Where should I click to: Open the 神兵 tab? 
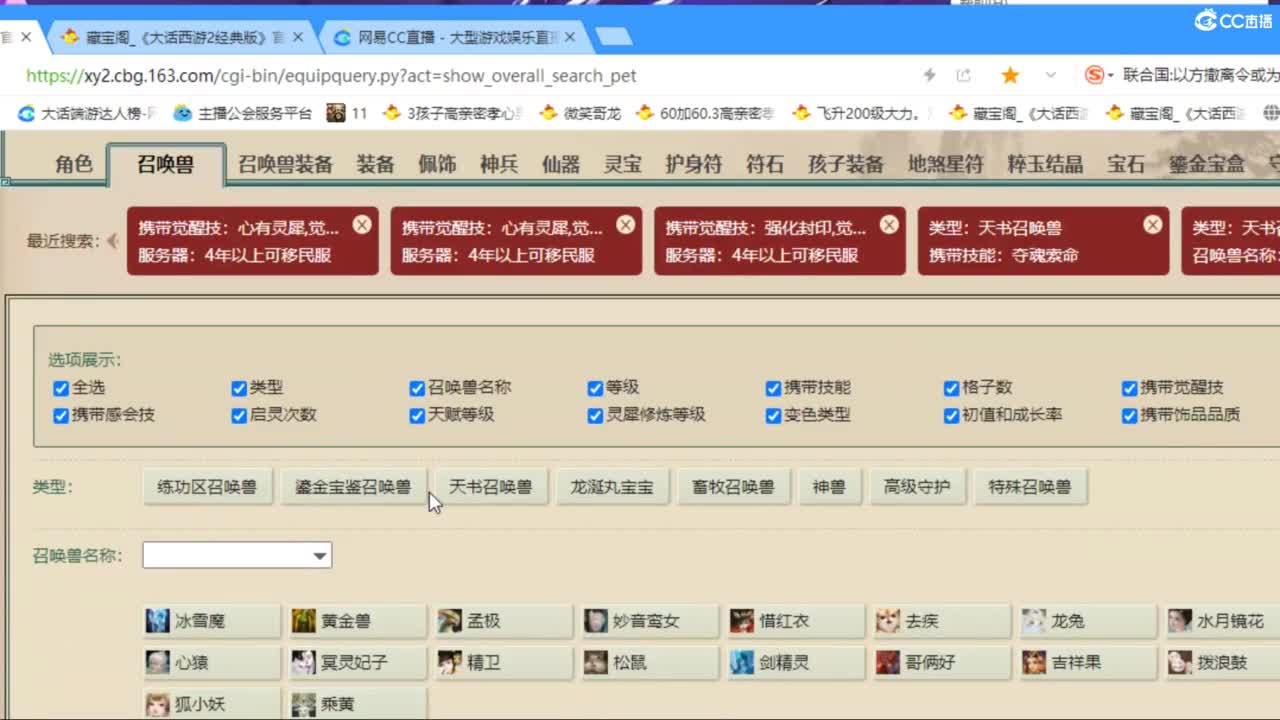pos(499,164)
